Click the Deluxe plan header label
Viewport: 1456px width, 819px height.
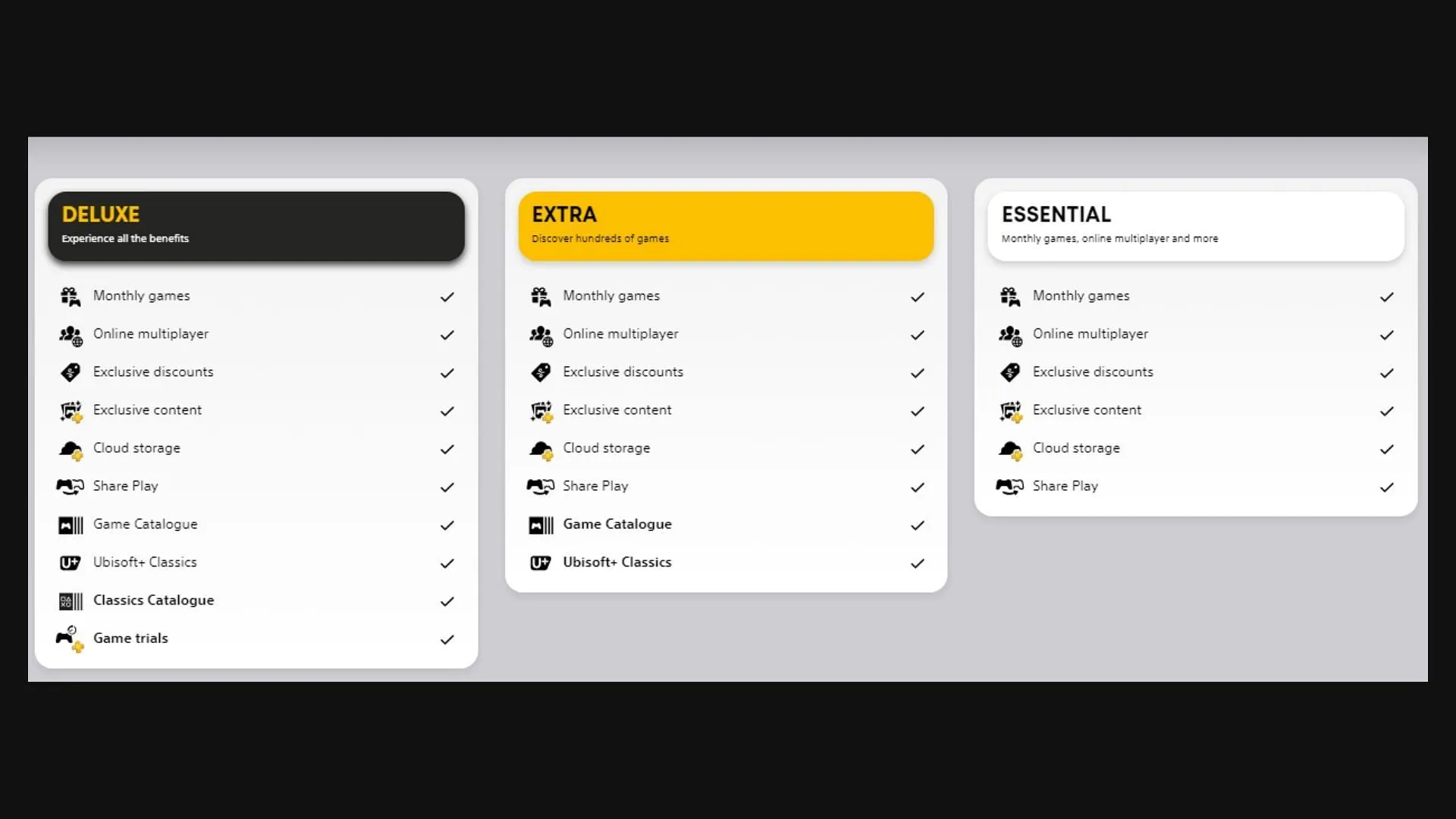tap(100, 214)
